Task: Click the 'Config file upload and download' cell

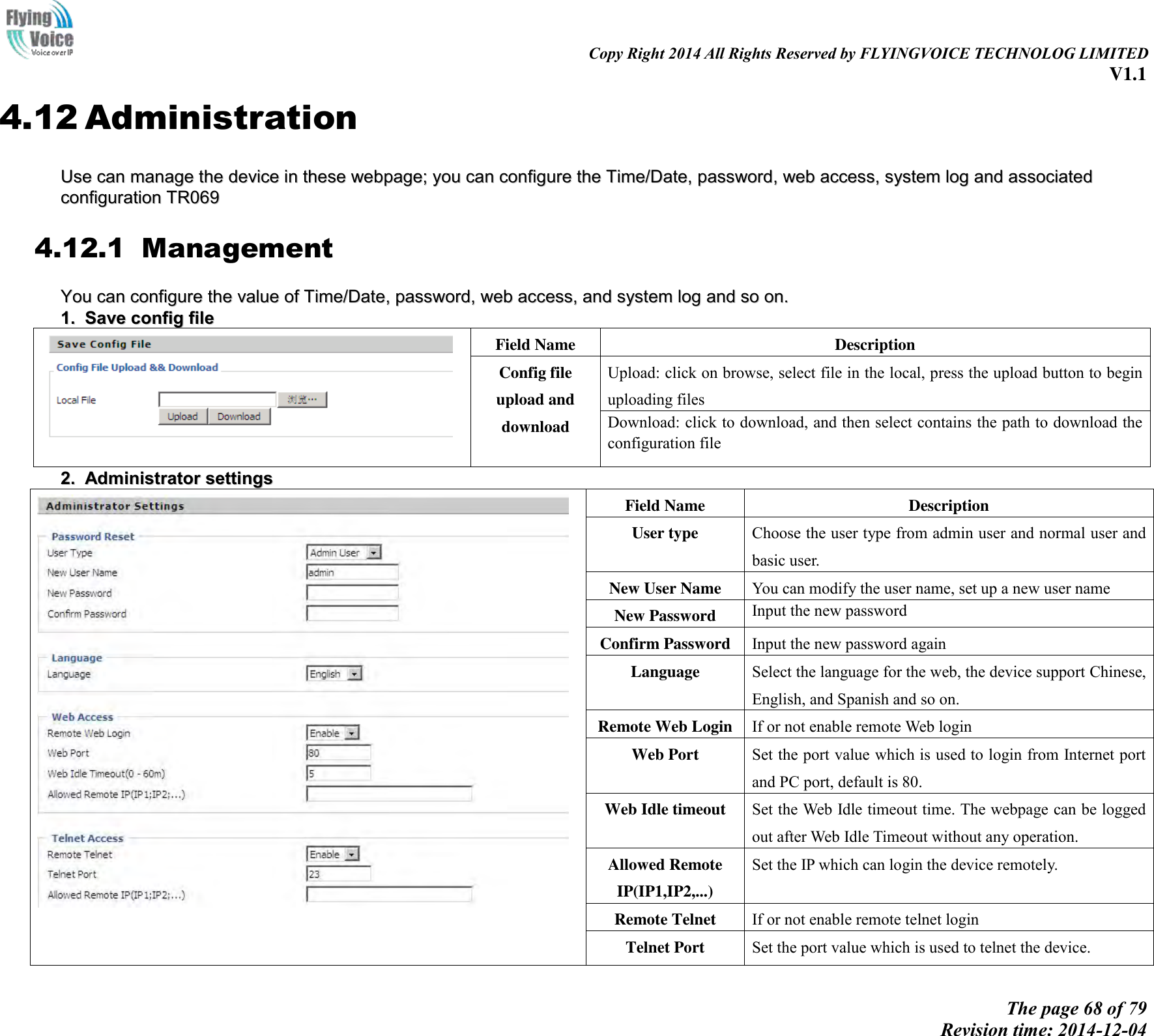Action: click(535, 411)
